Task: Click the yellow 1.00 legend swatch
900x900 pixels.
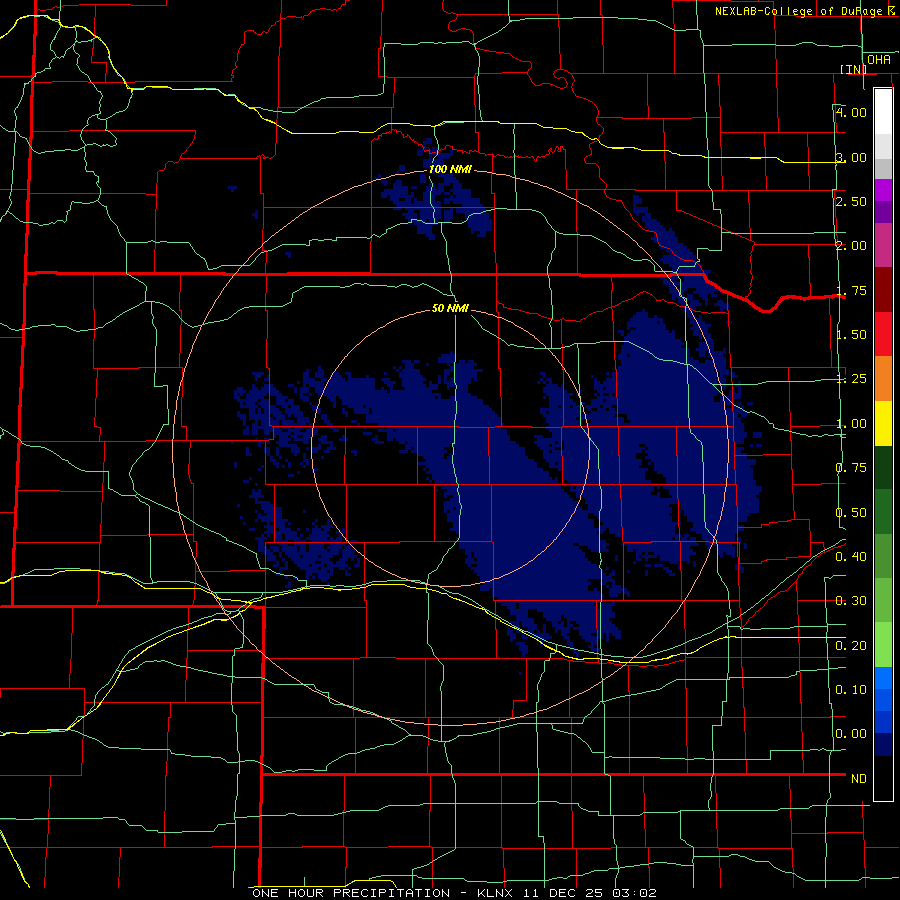Action: (883, 423)
